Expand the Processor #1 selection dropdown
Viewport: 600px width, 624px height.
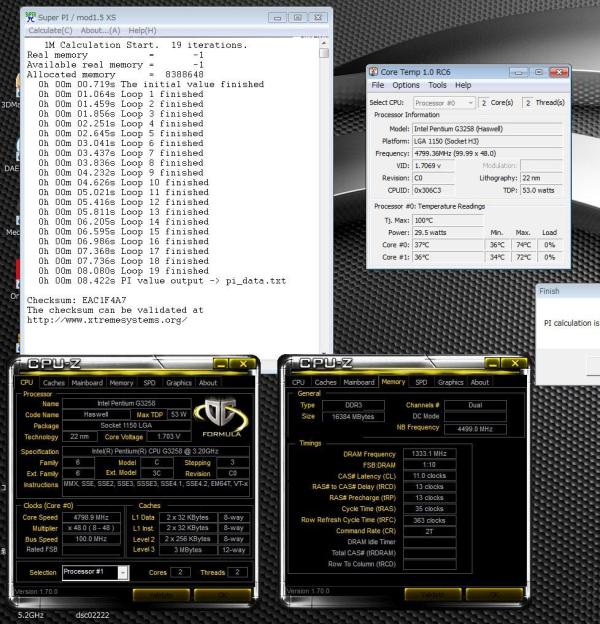point(123,572)
